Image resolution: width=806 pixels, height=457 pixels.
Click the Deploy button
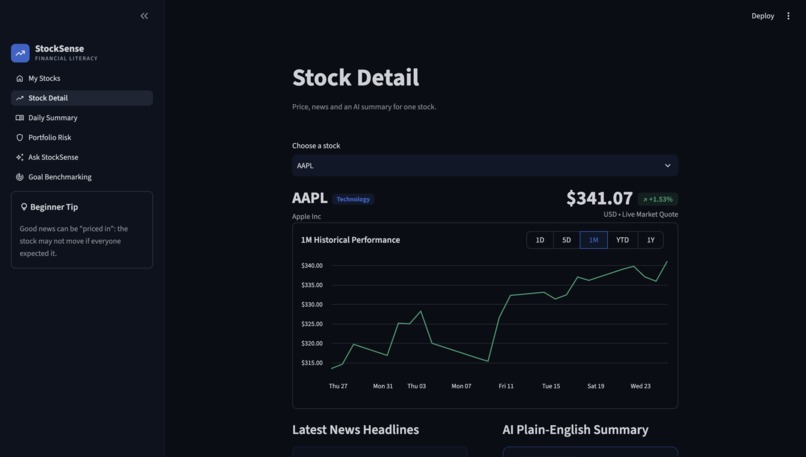[x=762, y=16]
